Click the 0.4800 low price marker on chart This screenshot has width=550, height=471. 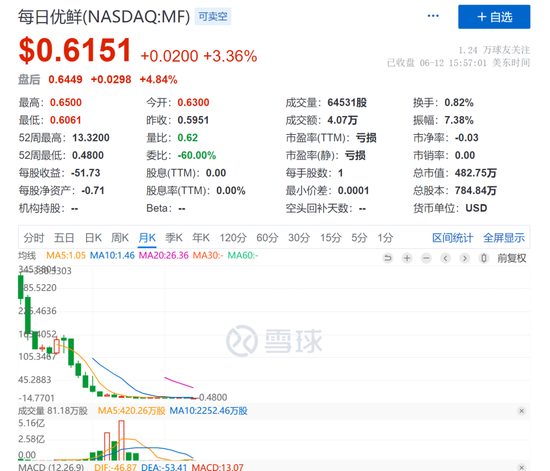pyautogui.click(x=213, y=397)
